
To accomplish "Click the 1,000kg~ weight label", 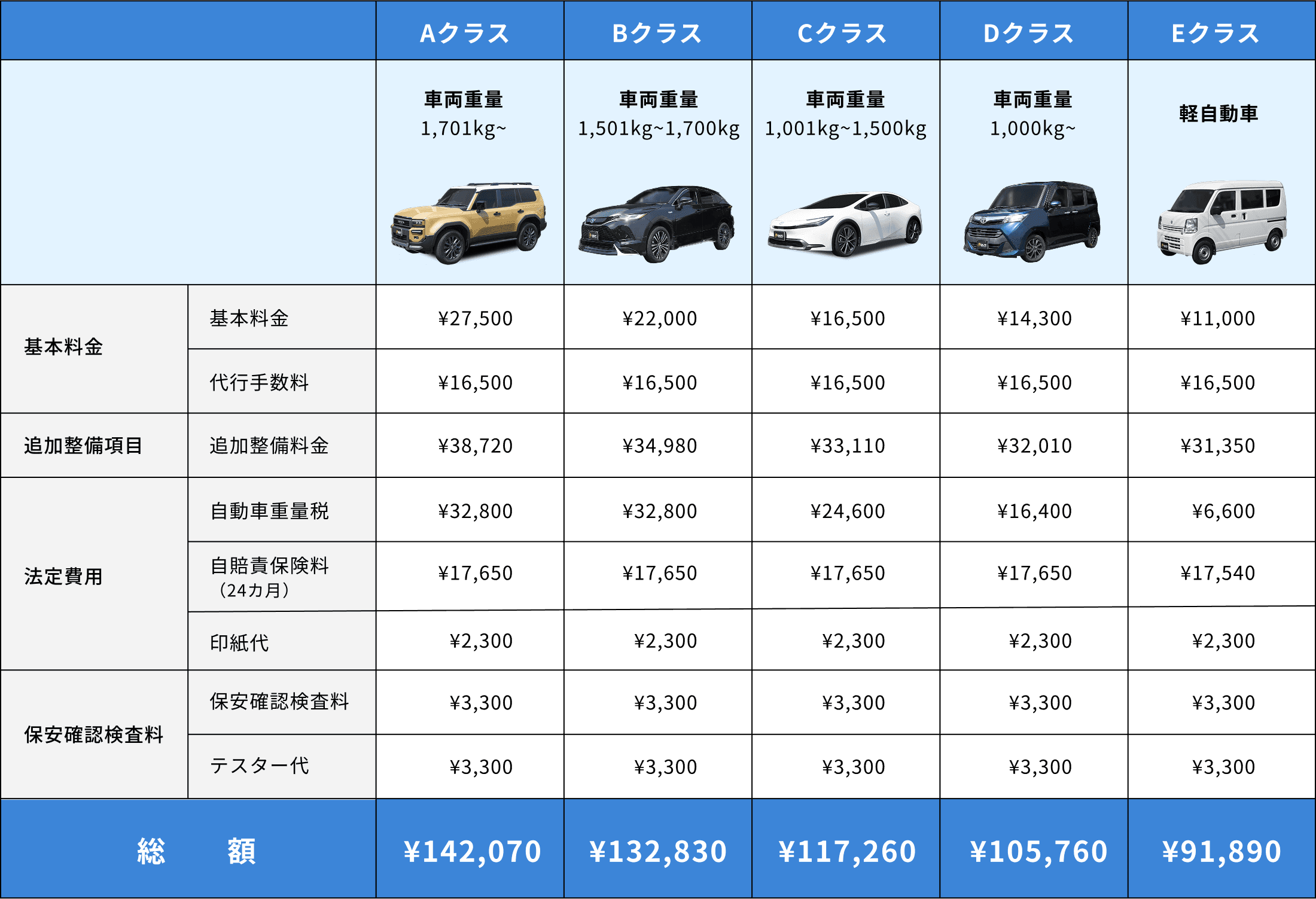I will pos(1033,129).
